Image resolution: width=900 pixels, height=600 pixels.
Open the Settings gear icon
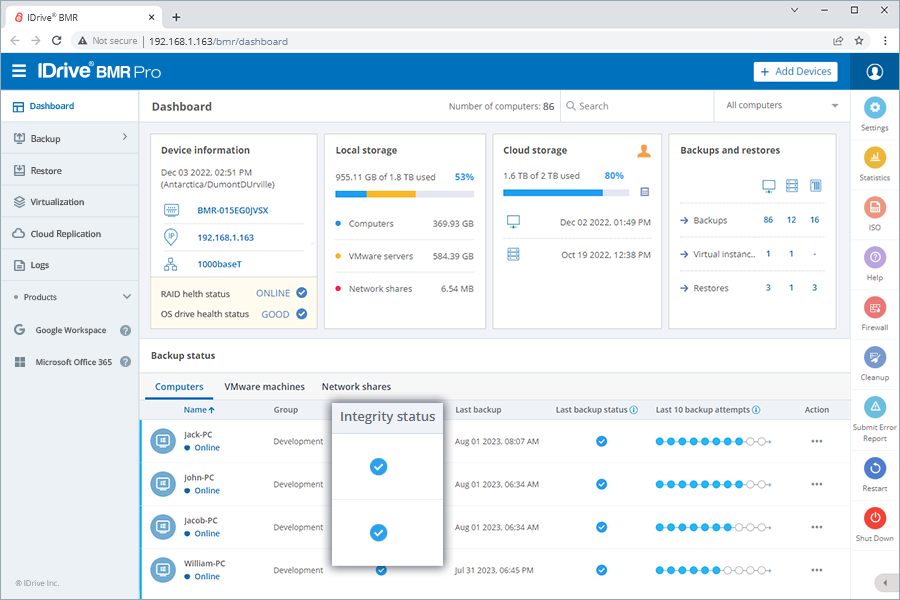pos(874,107)
